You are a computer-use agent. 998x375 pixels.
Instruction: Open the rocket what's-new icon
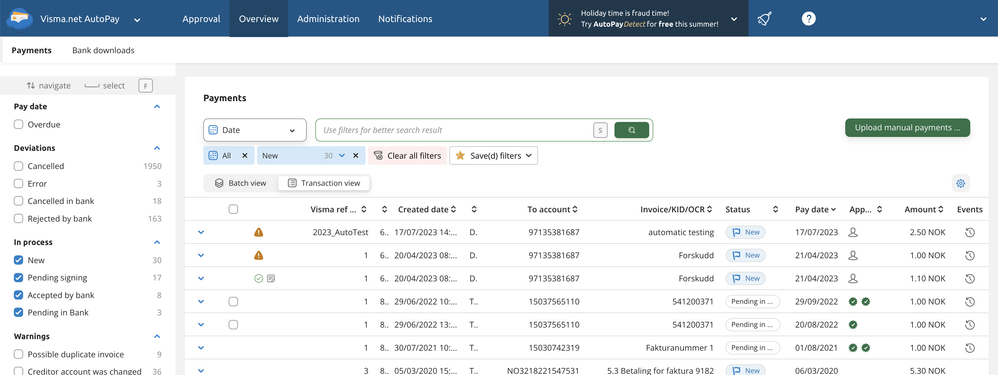[764, 19]
